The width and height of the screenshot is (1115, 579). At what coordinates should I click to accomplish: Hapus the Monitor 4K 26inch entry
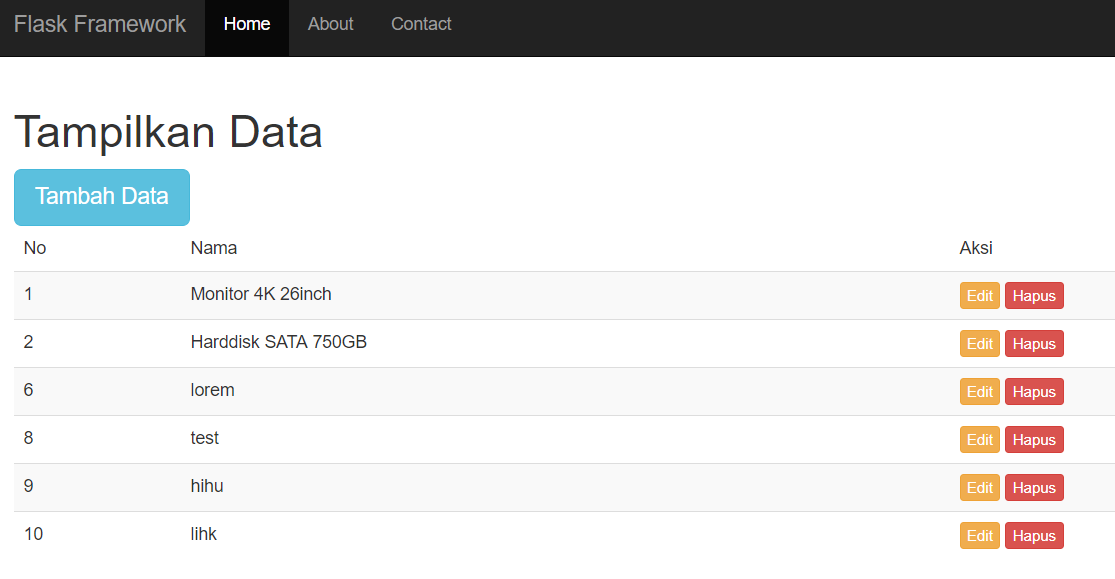pyautogui.click(x=1034, y=295)
